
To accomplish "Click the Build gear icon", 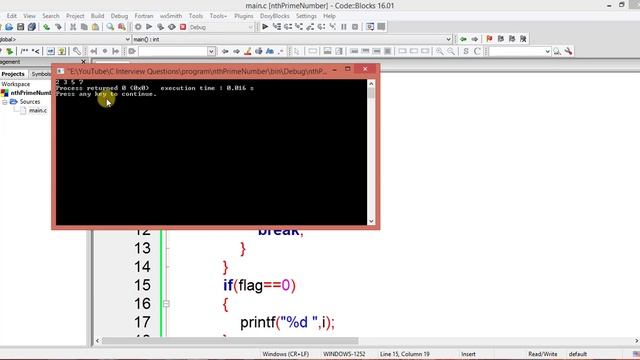I will pos(138,27).
